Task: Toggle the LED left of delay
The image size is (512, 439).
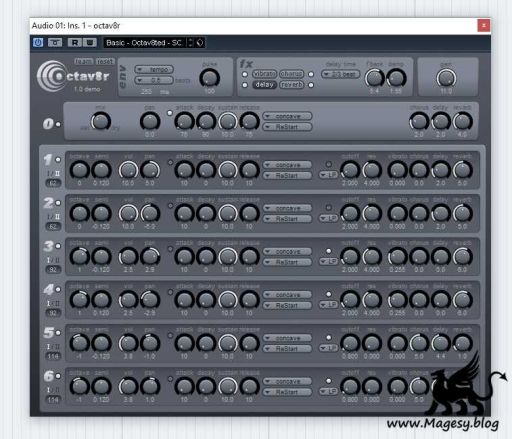Action: point(245,85)
